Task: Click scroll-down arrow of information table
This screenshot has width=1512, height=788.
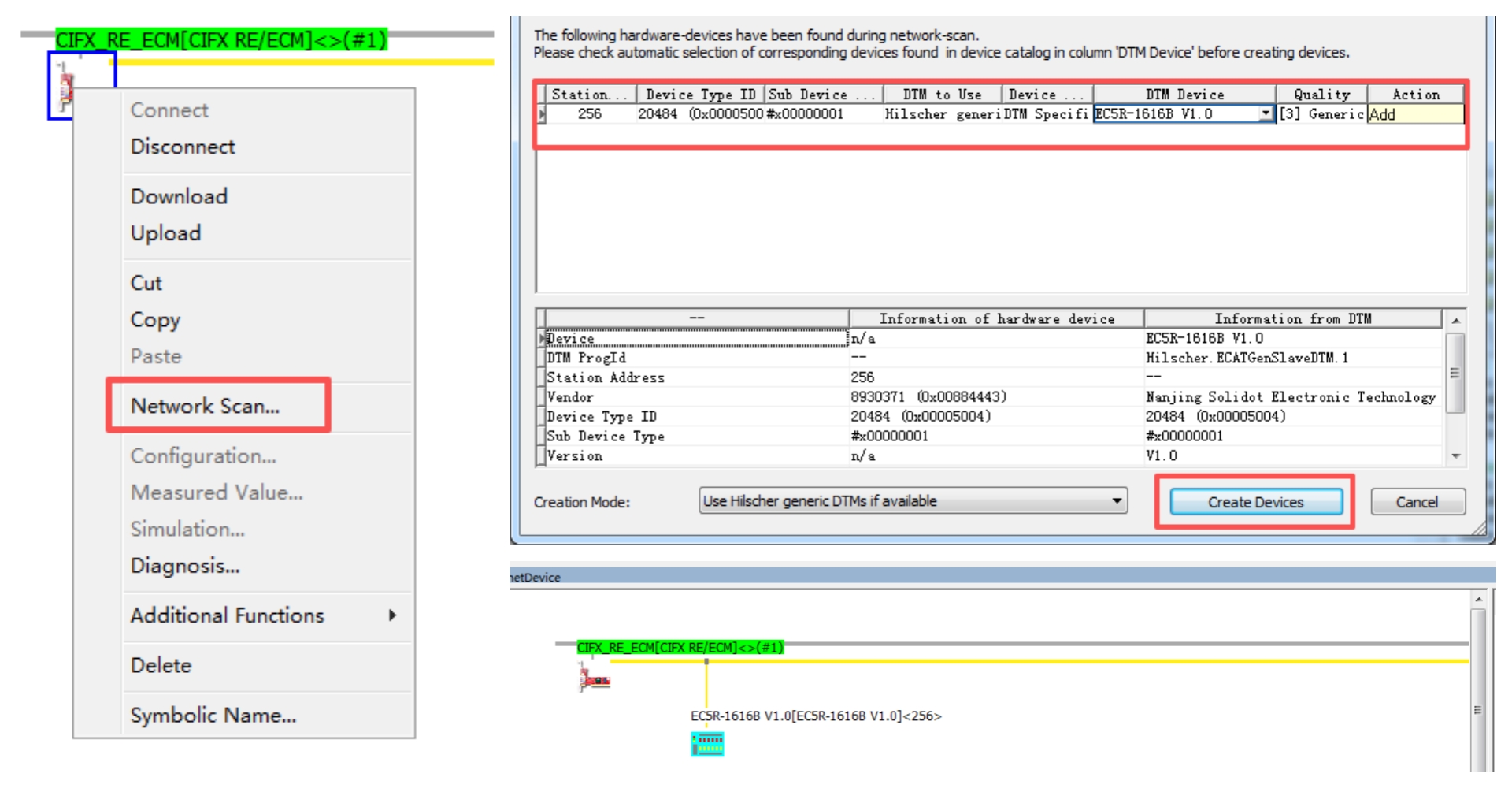Action: pos(1455,456)
